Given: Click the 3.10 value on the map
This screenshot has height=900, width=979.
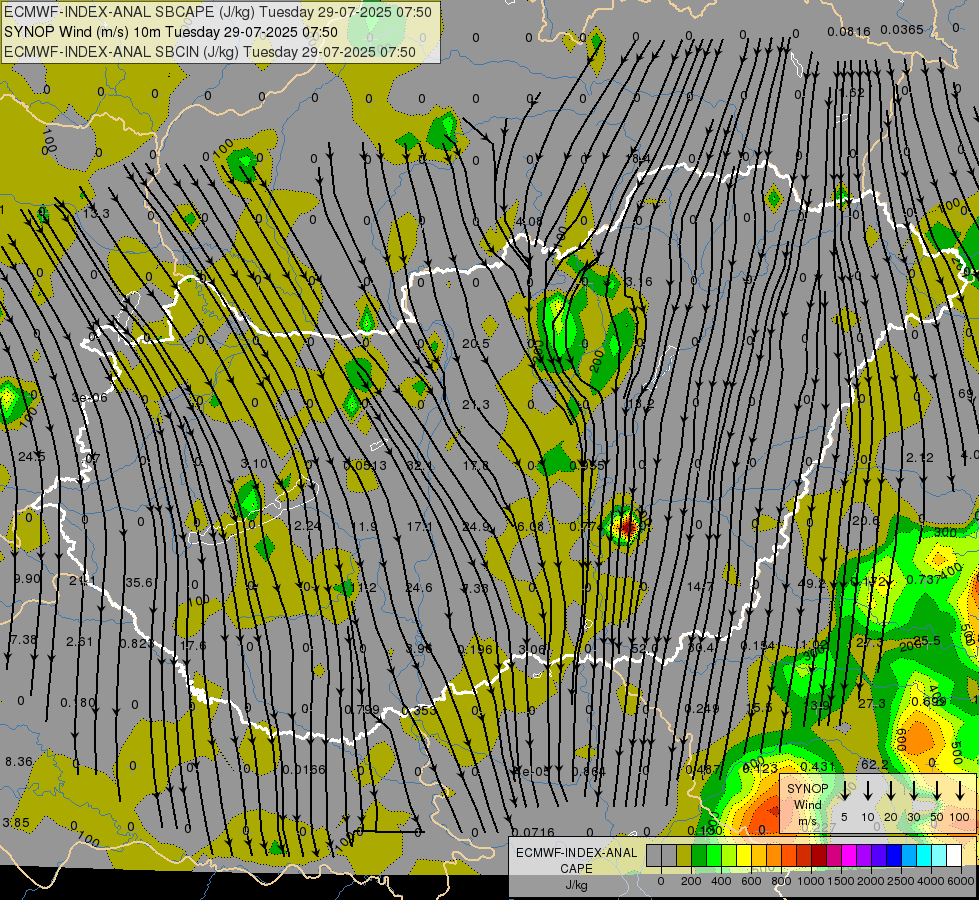Looking at the screenshot, I should [254, 464].
